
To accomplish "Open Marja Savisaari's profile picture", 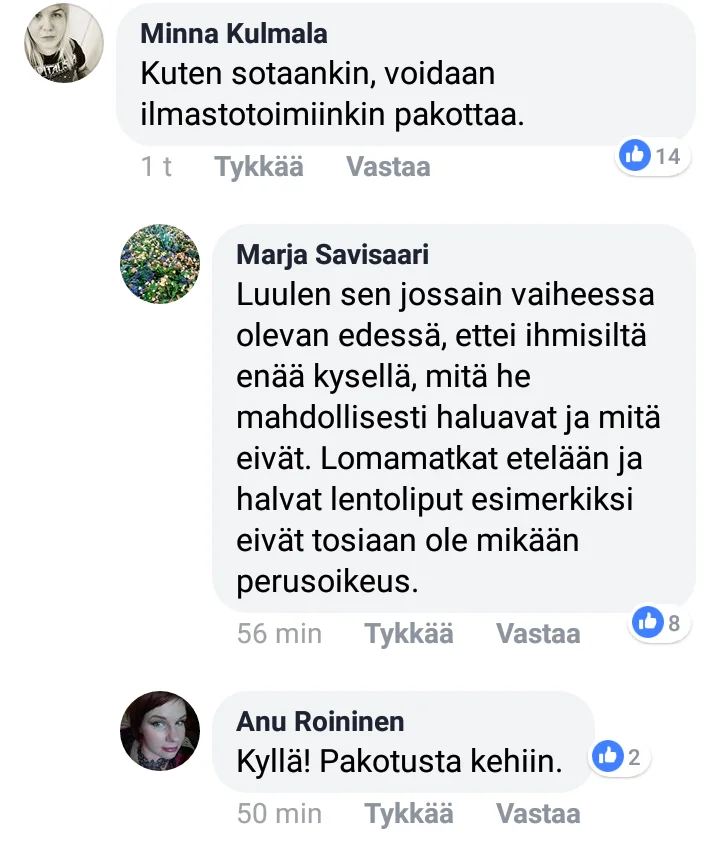I will pos(160,264).
